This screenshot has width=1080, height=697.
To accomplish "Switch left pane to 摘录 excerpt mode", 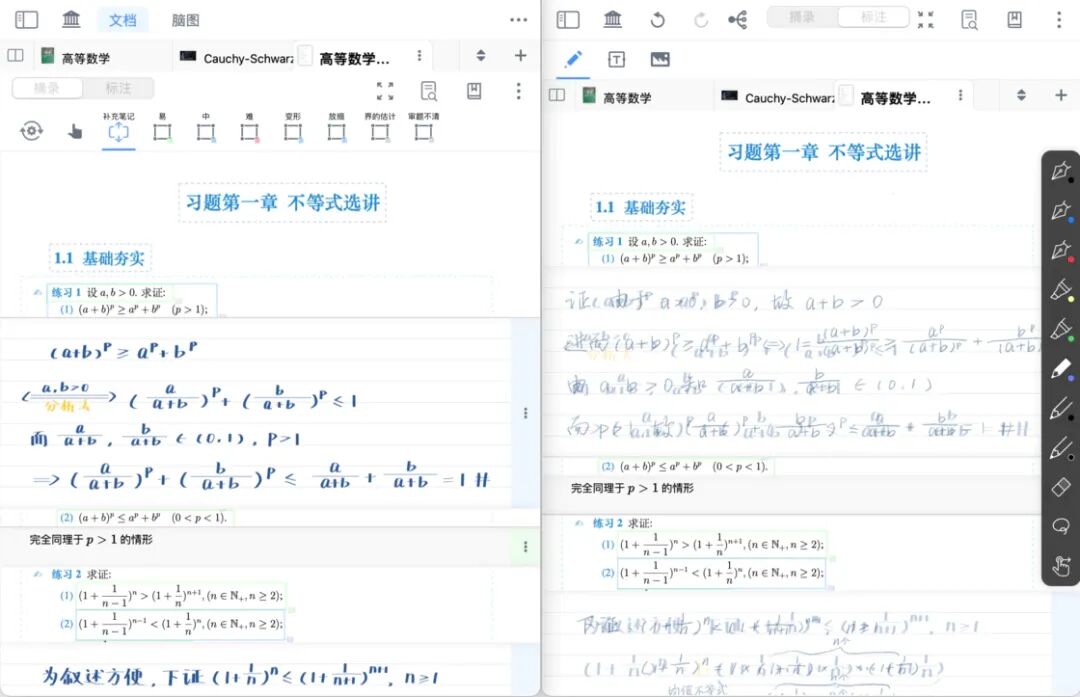I will point(47,88).
